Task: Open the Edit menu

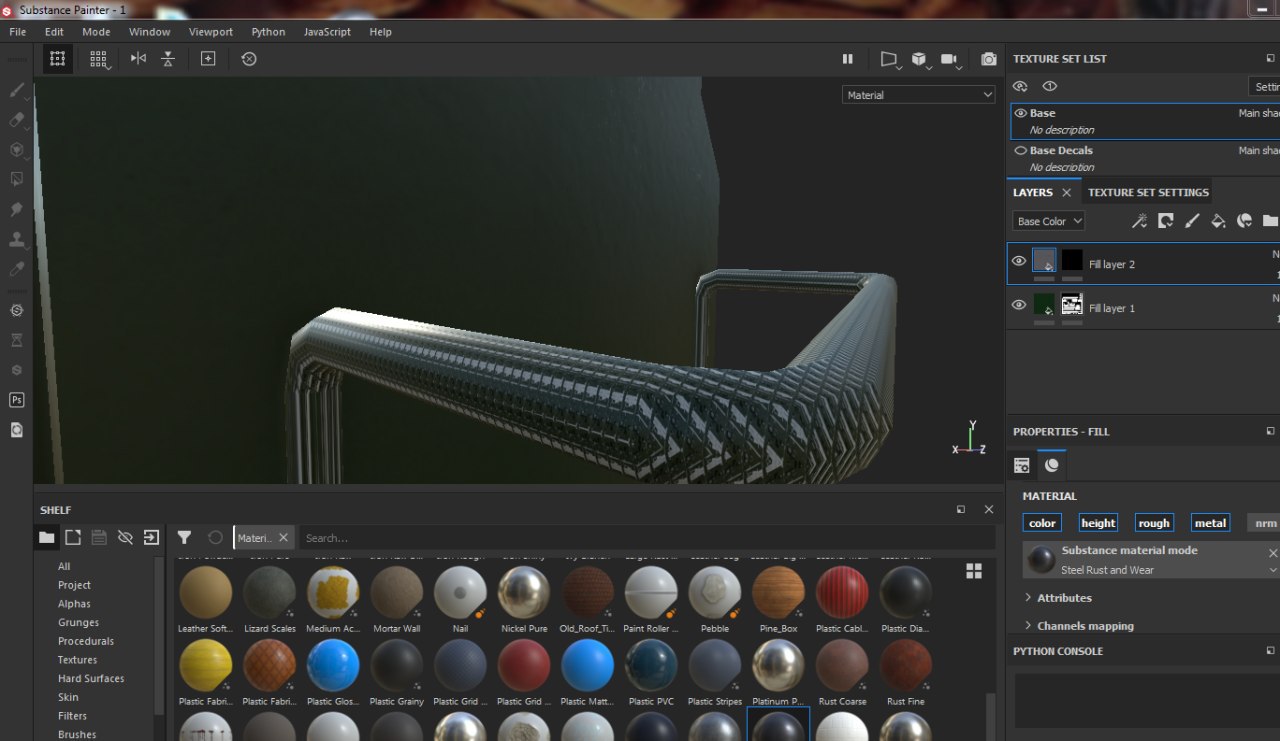Action: click(x=54, y=32)
